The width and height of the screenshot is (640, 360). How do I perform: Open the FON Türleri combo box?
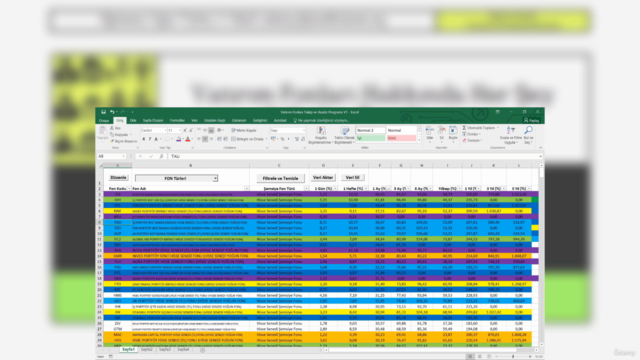pos(176,178)
